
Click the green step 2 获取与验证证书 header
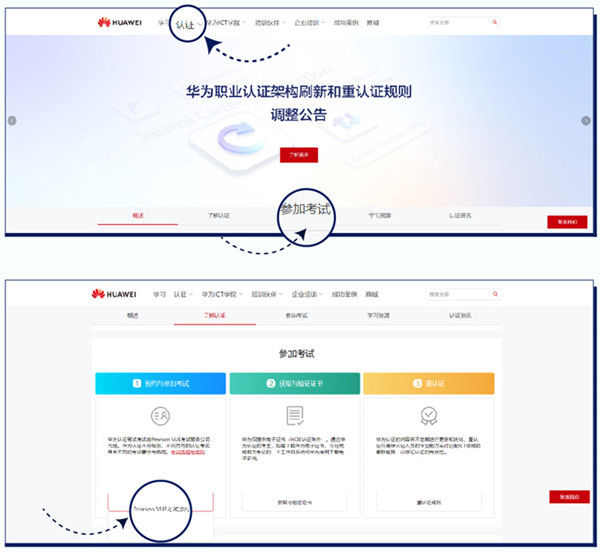(x=295, y=383)
